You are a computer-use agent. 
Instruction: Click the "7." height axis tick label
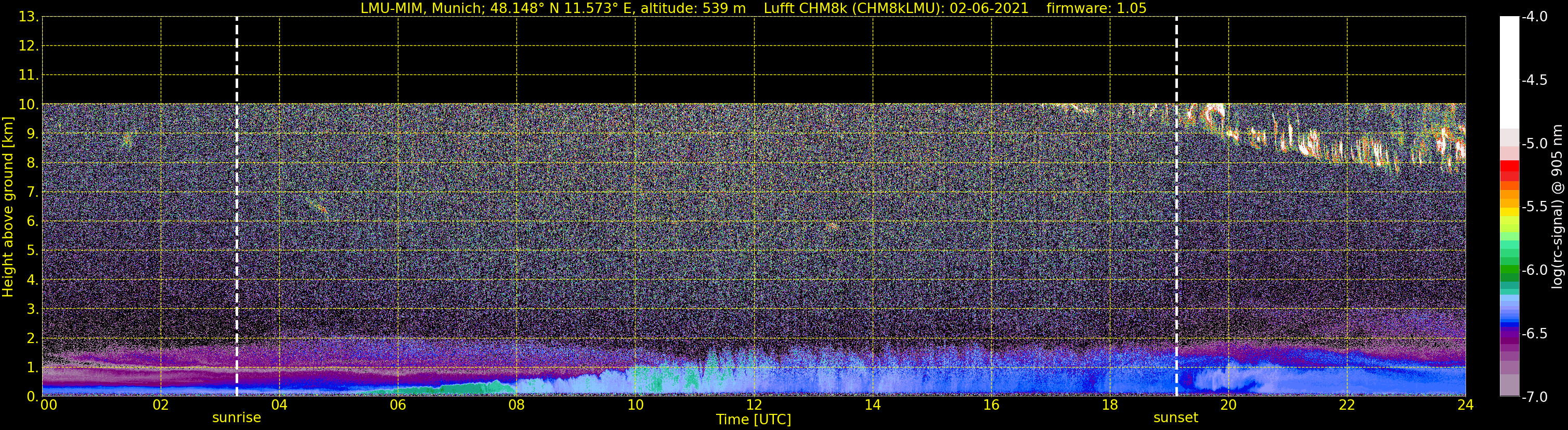32,193
